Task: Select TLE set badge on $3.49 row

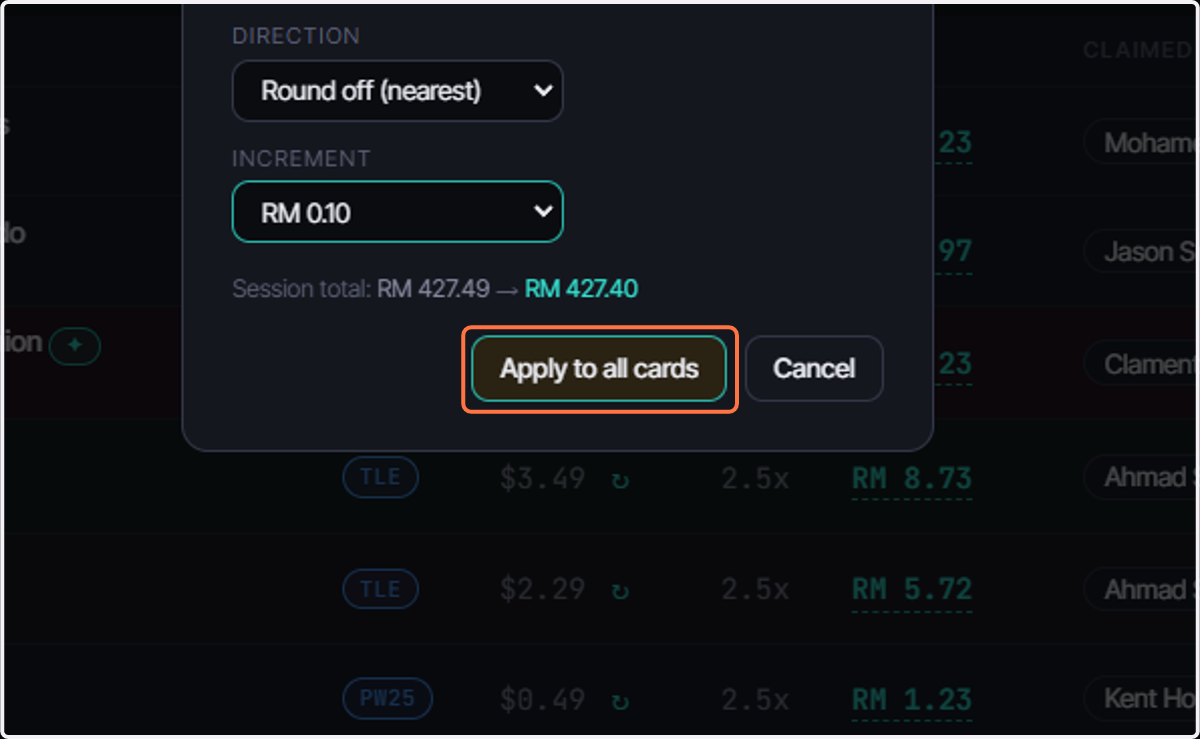Action: tap(380, 478)
